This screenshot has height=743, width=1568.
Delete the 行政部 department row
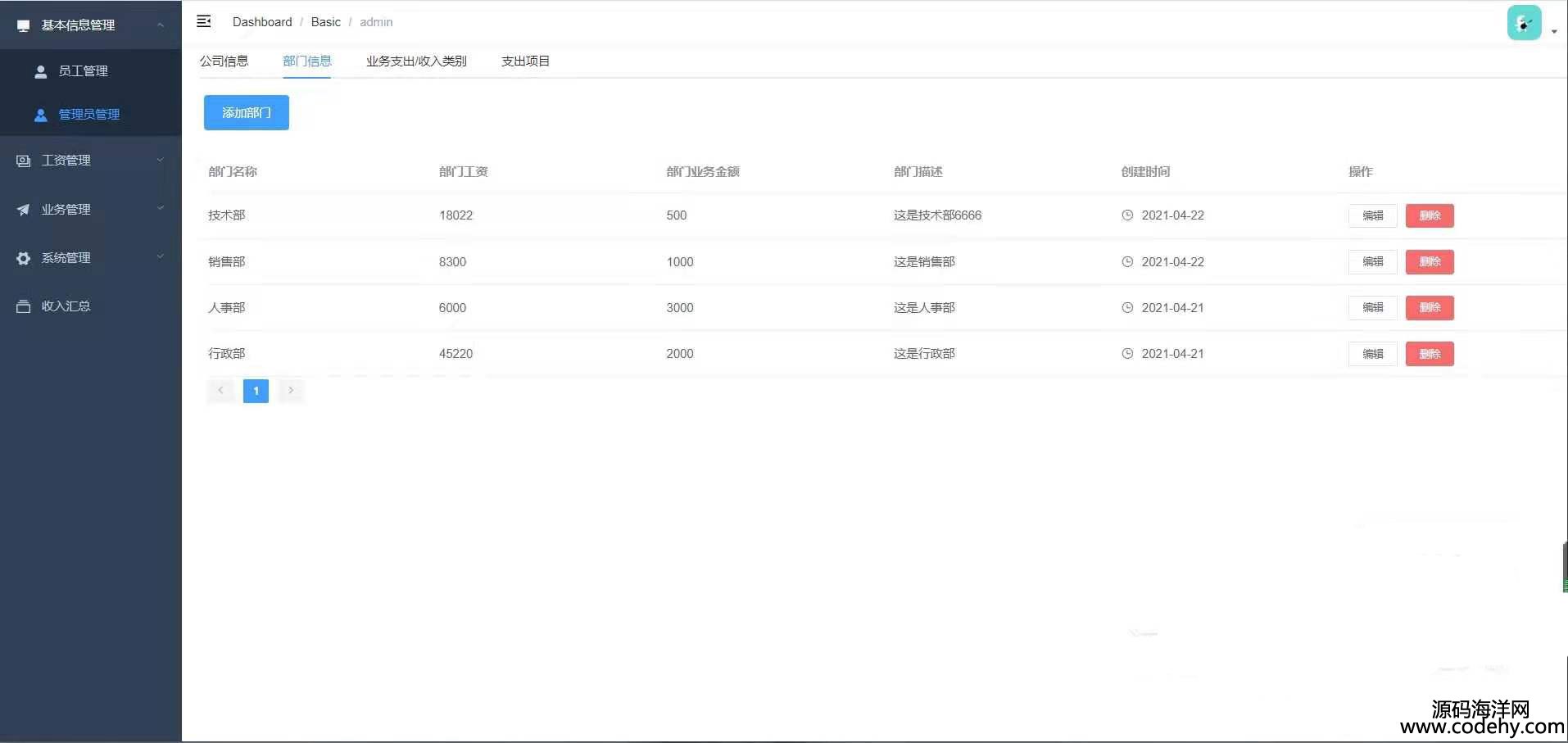pyautogui.click(x=1430, y=354)
